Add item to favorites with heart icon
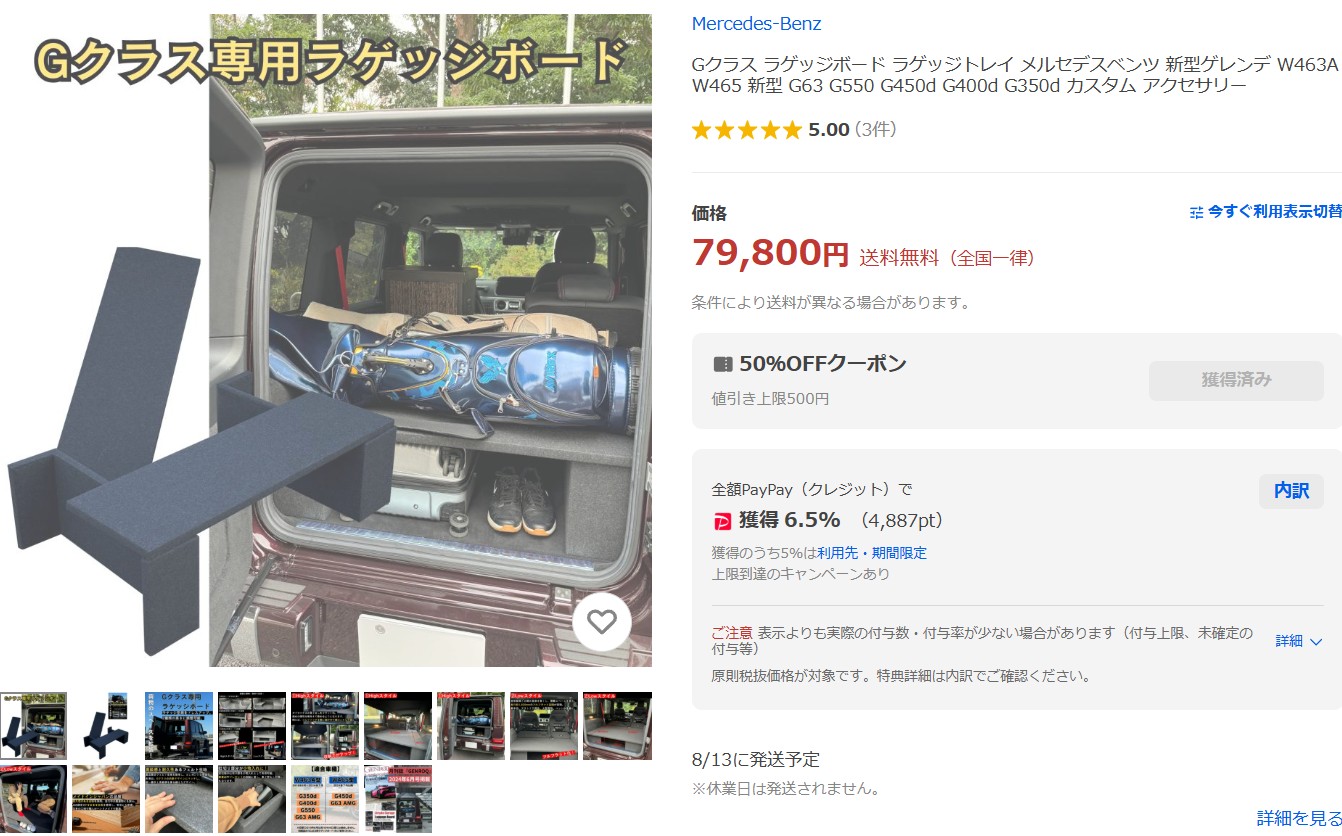This screenshot has height=836, width=1342. pos(602,623)
